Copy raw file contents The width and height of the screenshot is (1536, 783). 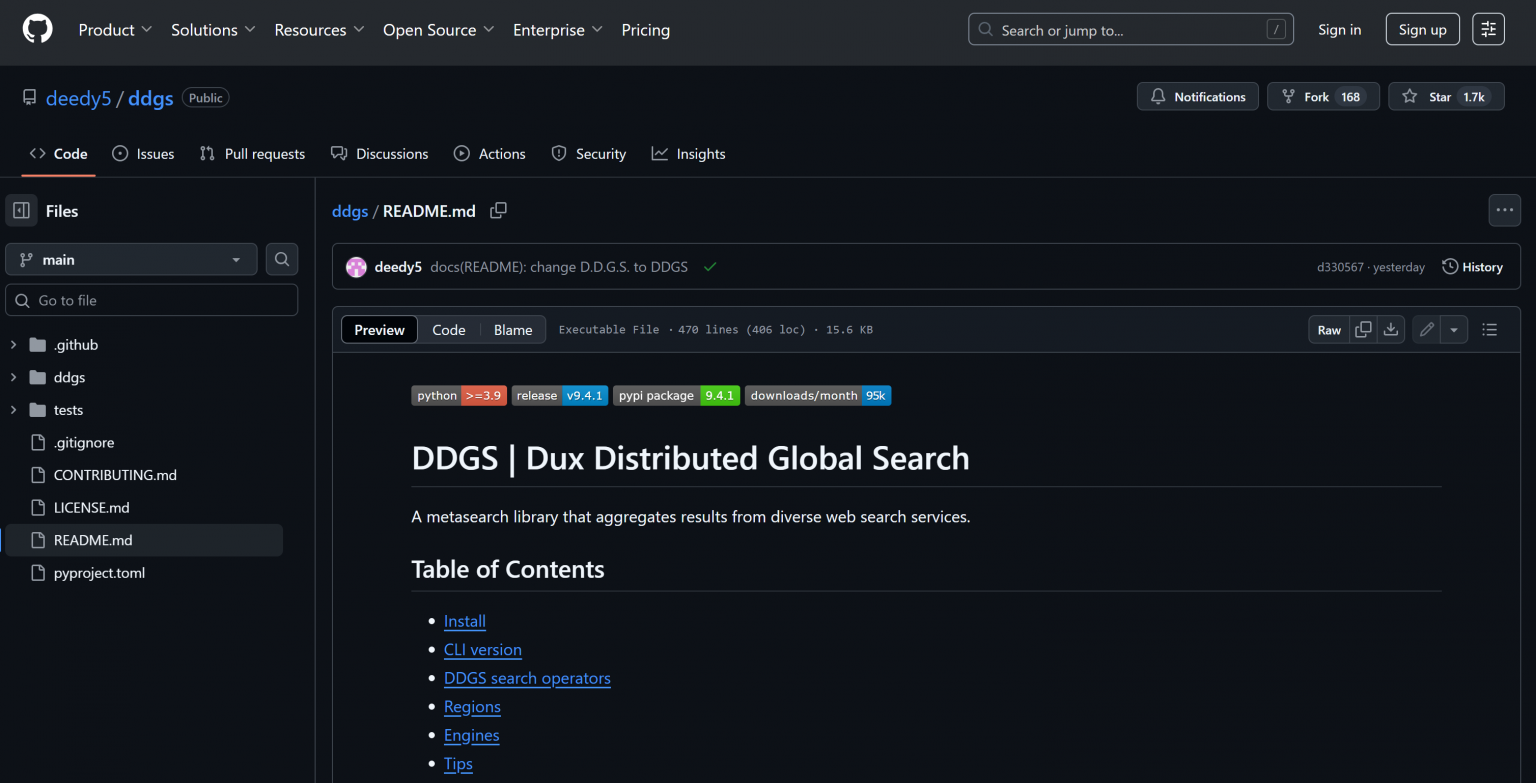pyautogui.click(x=1363, y=330)
